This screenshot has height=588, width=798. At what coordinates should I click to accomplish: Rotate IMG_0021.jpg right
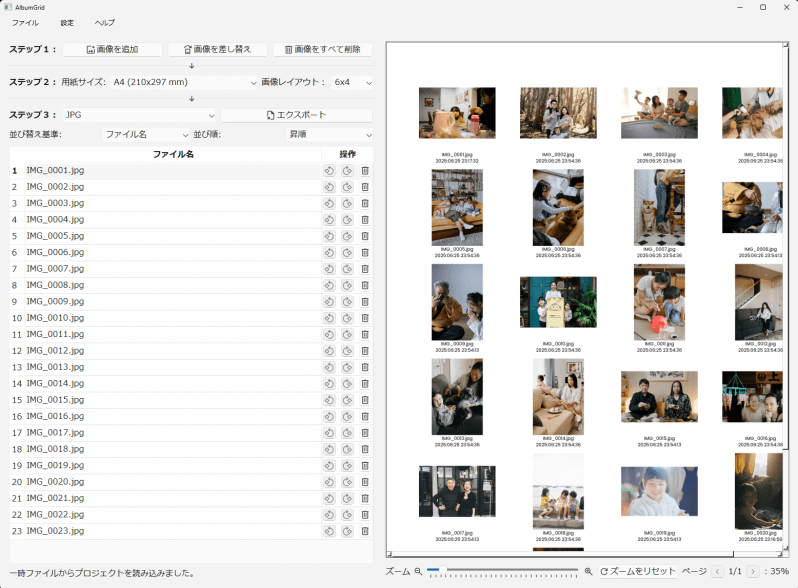[347, 498]
